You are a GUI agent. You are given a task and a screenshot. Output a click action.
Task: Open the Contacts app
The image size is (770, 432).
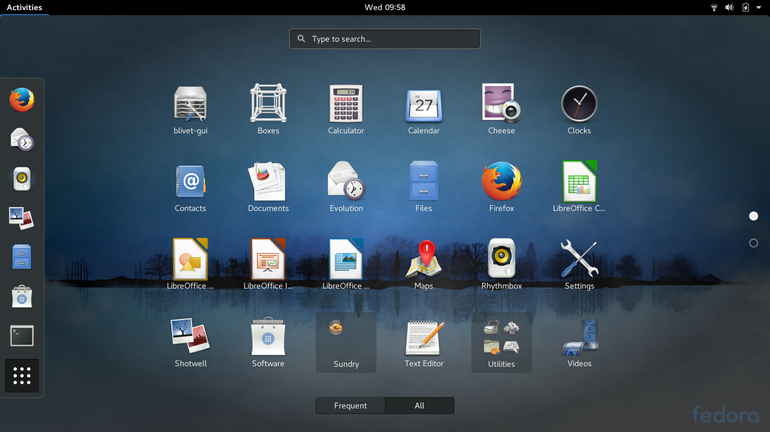(x=190, y=187)
